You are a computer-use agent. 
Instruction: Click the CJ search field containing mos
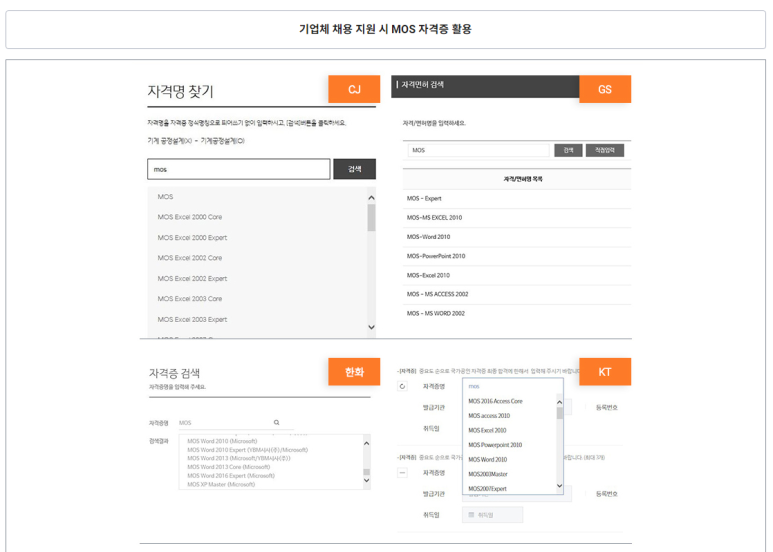[x=239, y=169]
